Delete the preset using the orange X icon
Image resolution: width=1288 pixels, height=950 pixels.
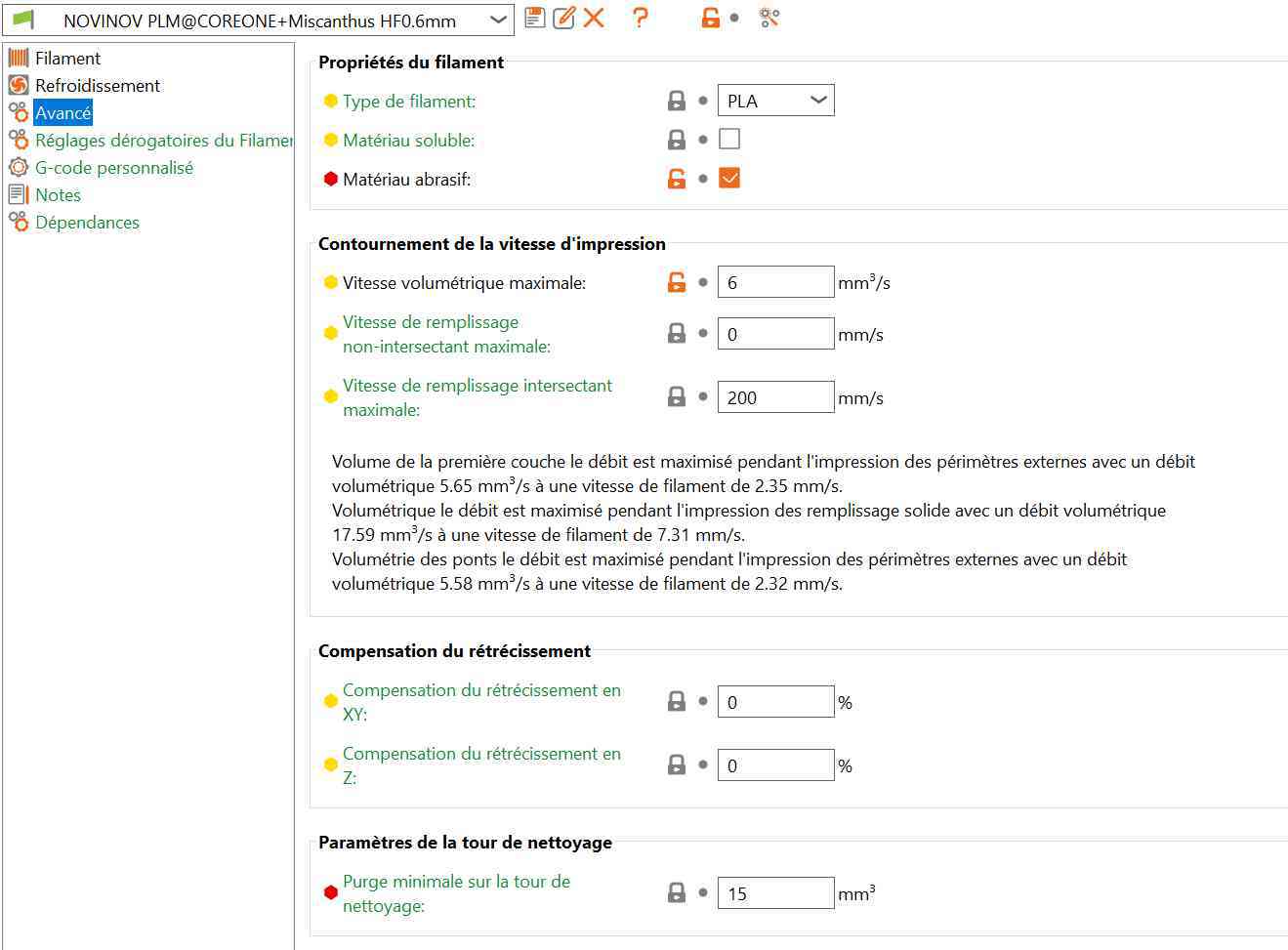(x=594, y=18)
